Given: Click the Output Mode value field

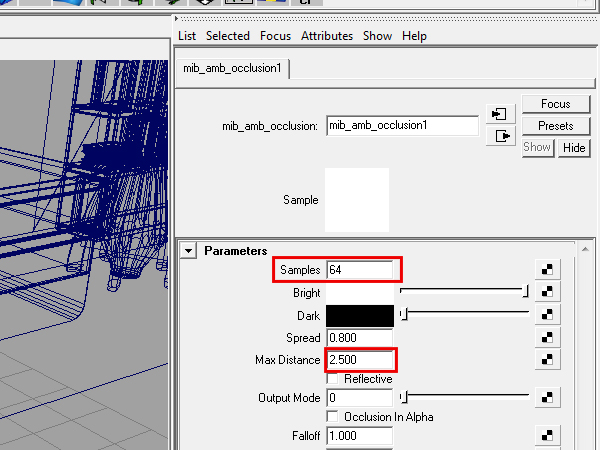Looking at the screenshot, I should (360, 398).
